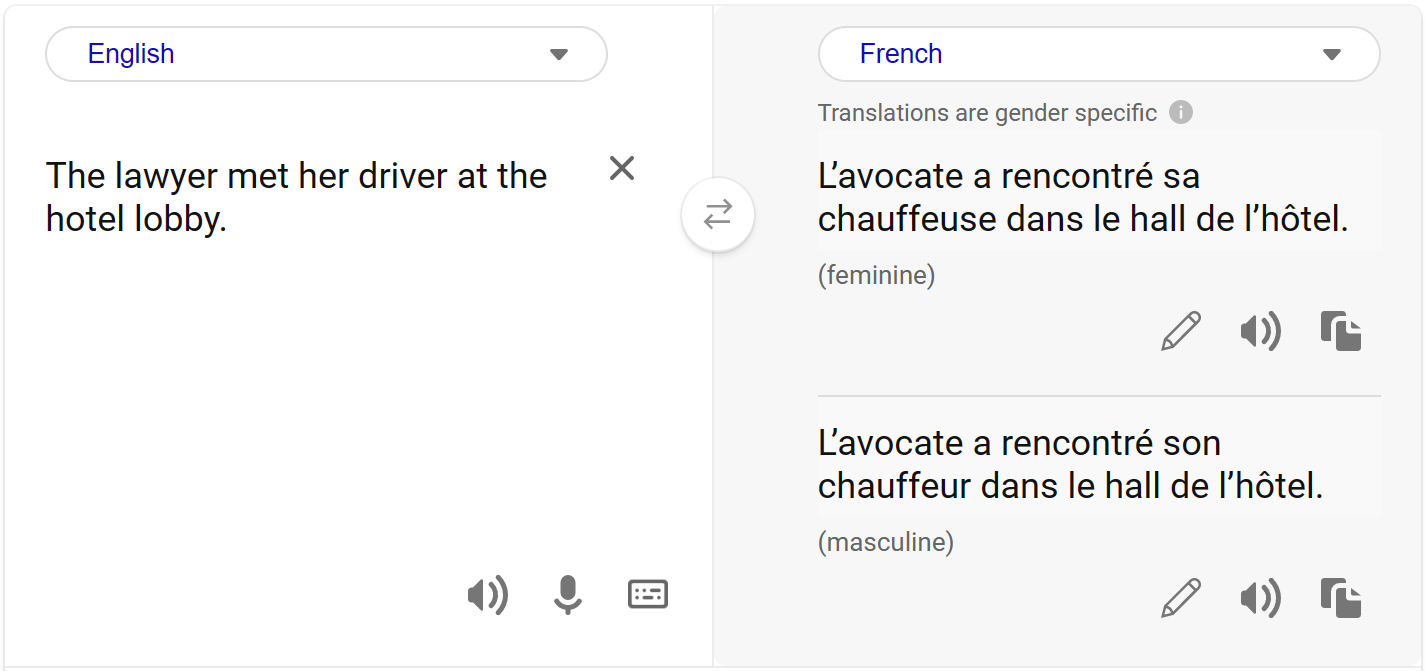View info about gender-specific translations
The height and width of the screenshot is (671, 1425).
1180,112
